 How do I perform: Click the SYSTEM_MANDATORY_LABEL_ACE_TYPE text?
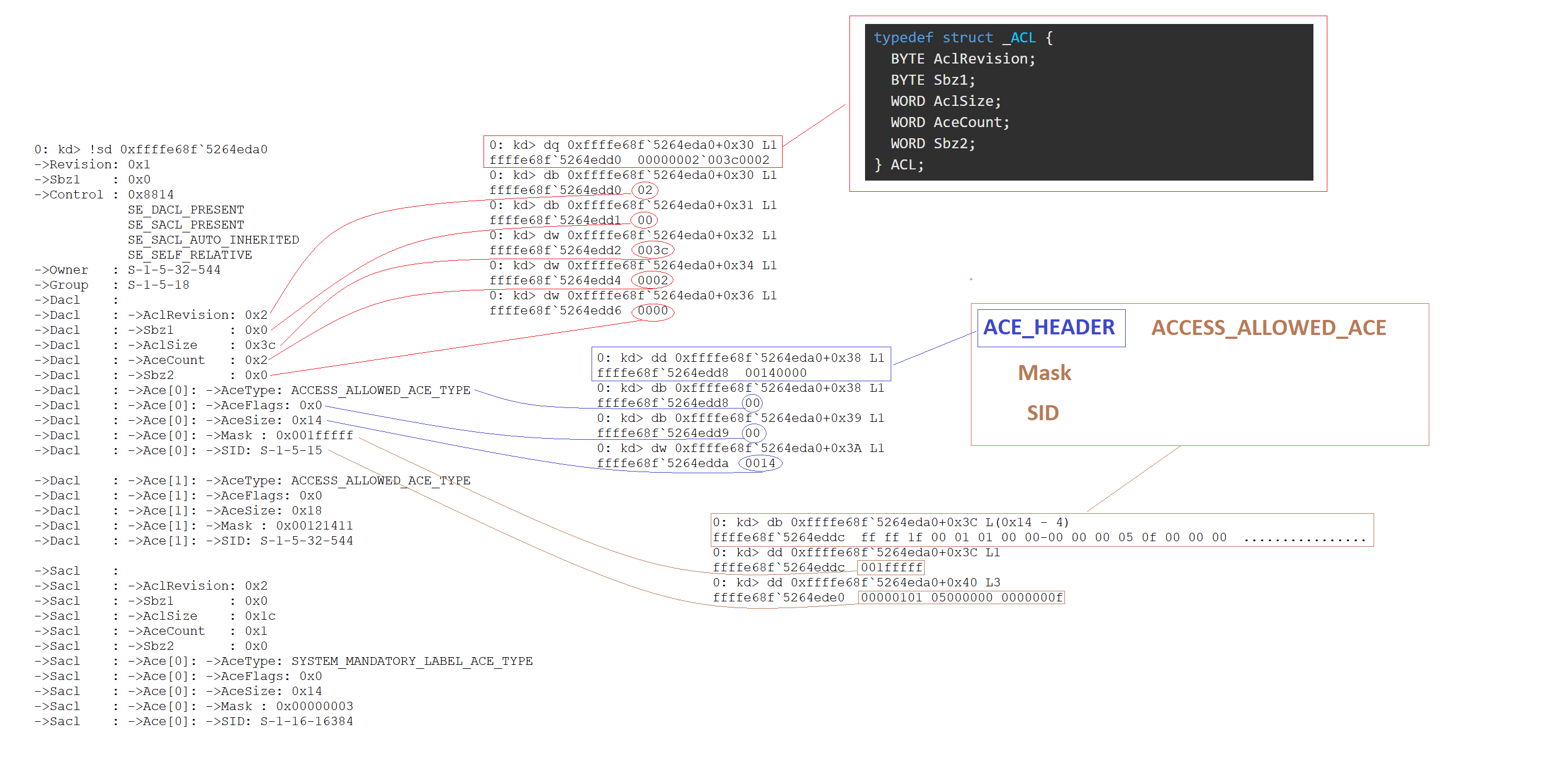coord(412,661)
